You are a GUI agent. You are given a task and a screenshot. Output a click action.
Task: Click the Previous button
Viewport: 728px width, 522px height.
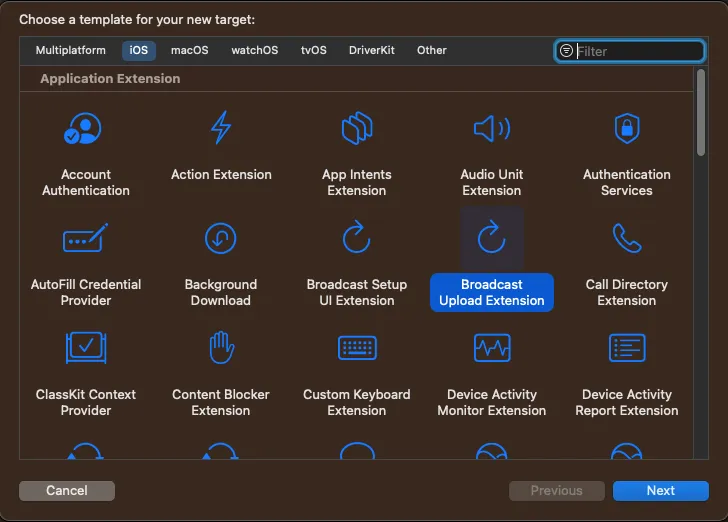tap(557, 490)
